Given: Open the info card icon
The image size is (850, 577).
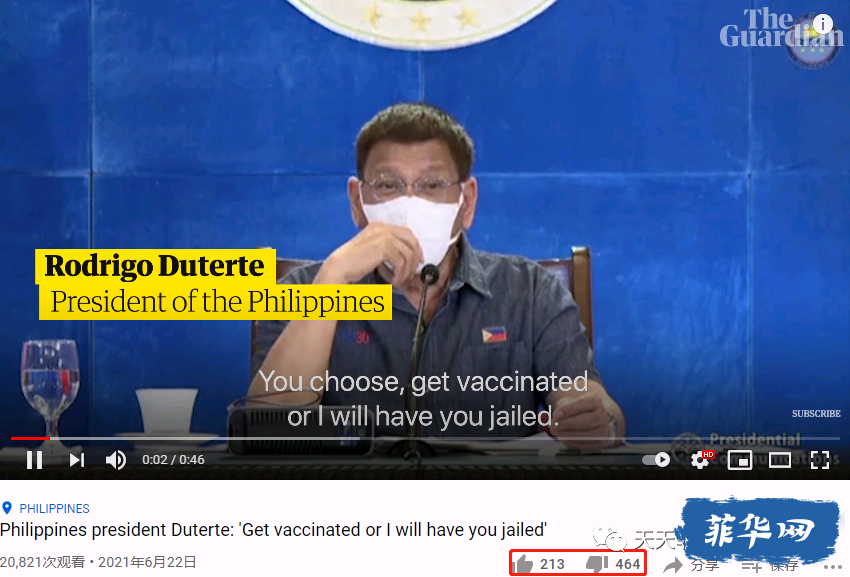Looking at the screenshot, I should [823, 24].
